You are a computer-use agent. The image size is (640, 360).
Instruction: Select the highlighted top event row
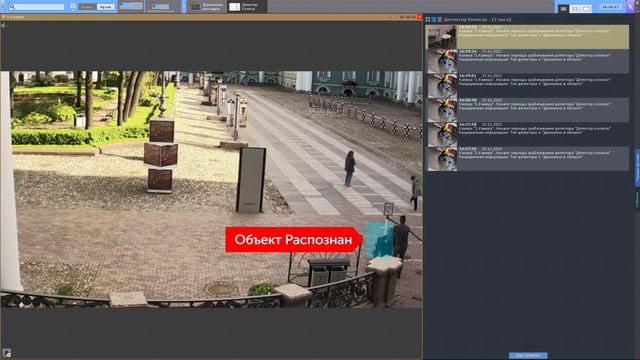click(527, 37)
